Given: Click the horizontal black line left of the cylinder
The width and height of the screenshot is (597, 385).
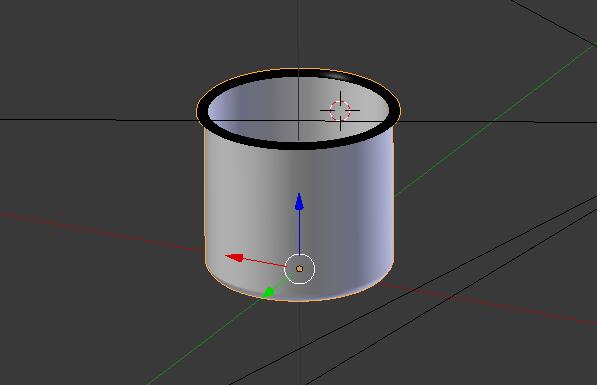Looking at the screenshot, I should coord(98,120).
